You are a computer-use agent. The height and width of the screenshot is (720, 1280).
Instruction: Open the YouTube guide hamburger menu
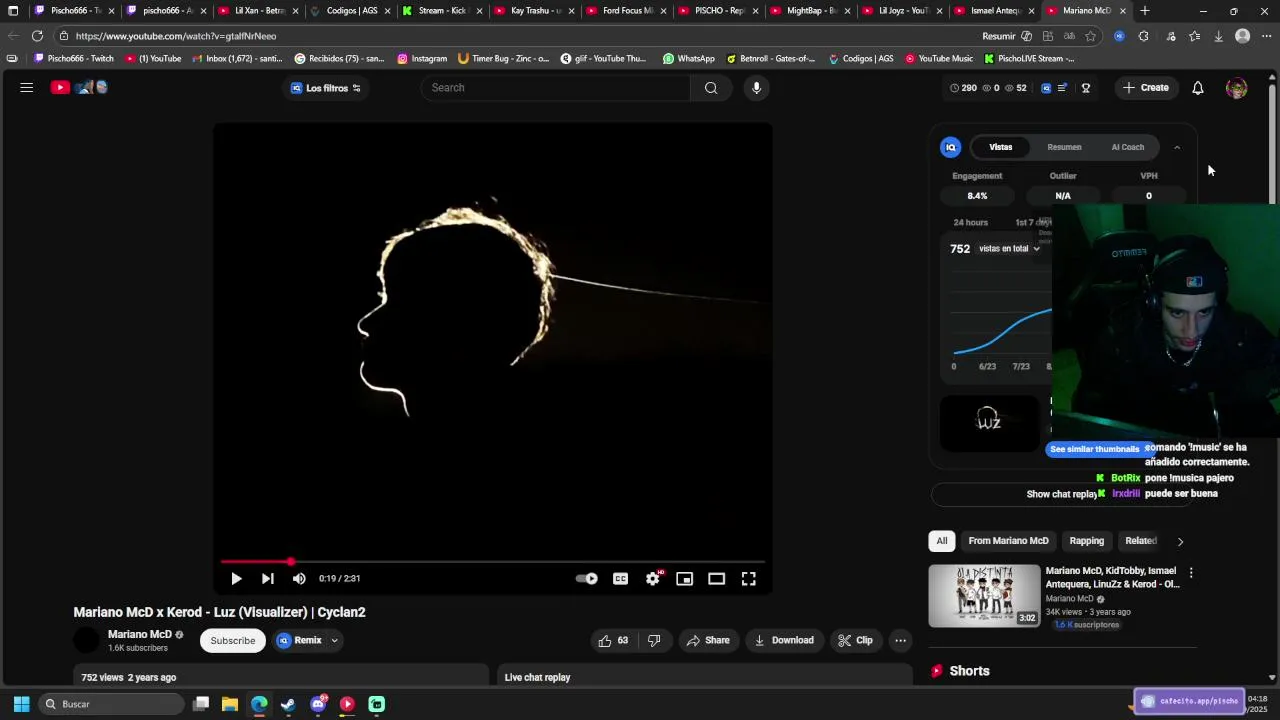tap(27, 88)
